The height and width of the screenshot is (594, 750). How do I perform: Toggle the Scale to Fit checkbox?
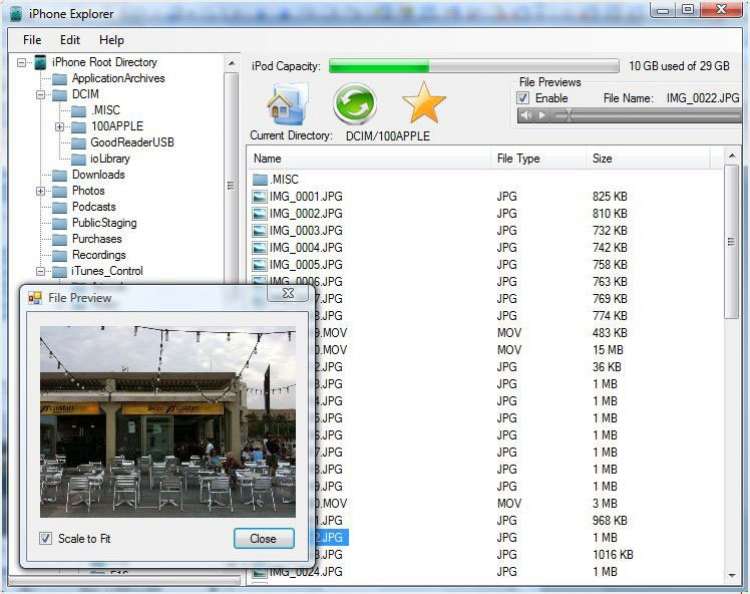coord(45,539)
